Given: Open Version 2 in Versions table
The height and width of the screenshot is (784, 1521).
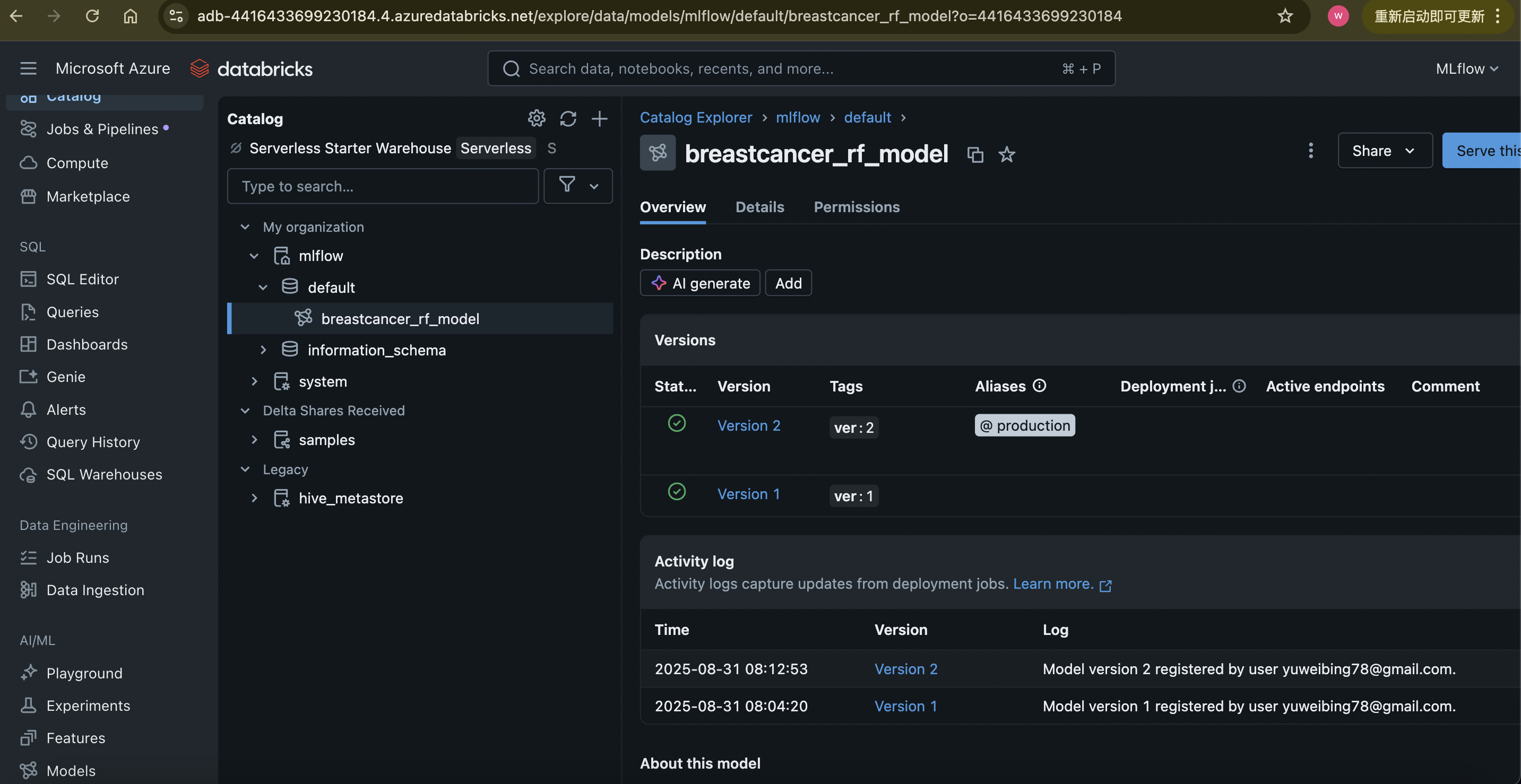Looking at the screenshot, I should click(x=749, y=425).
